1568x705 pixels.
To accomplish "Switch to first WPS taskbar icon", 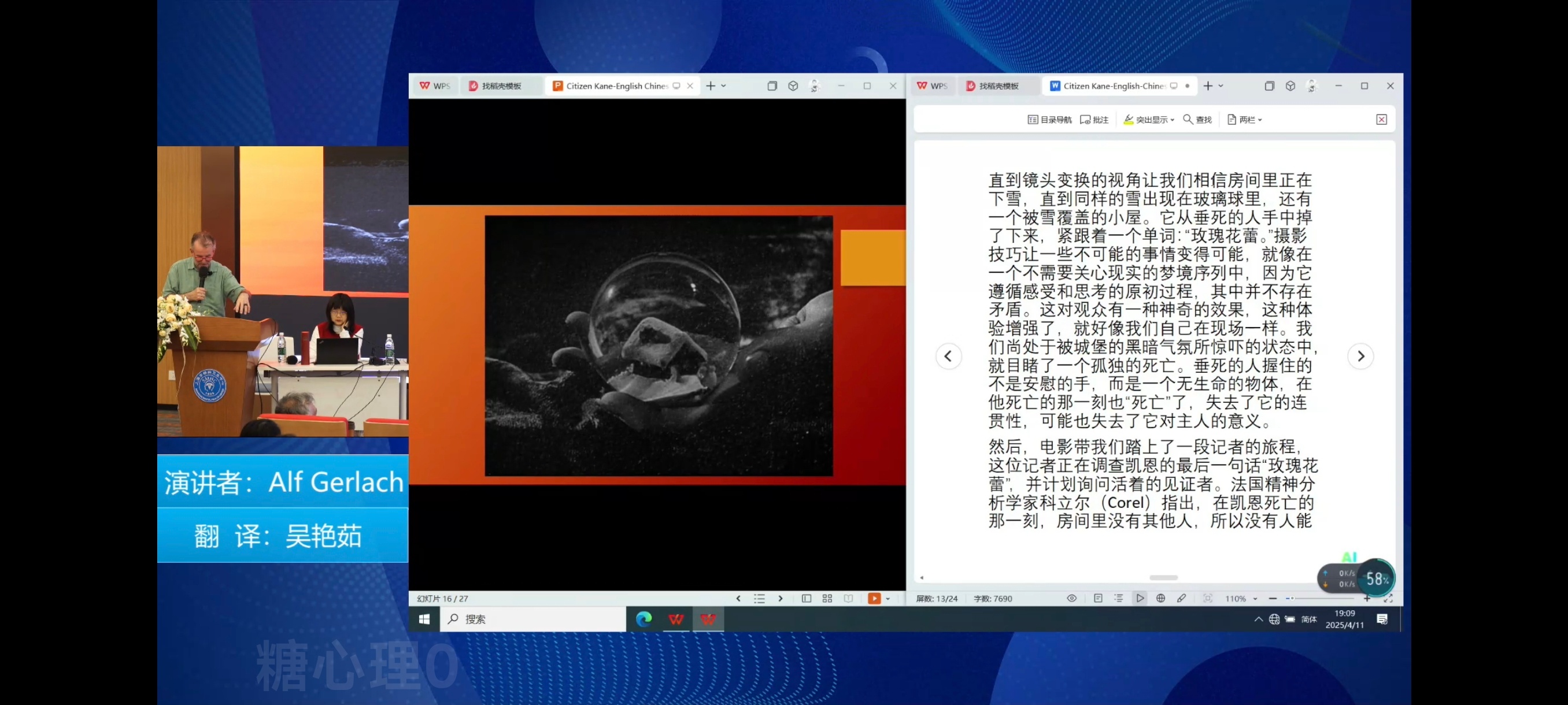I will (676, 619).
